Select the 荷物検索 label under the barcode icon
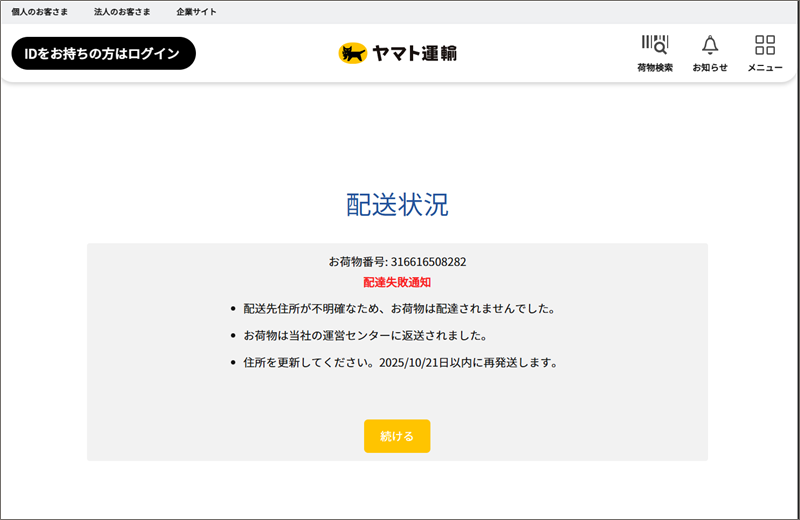 (654, 68)
